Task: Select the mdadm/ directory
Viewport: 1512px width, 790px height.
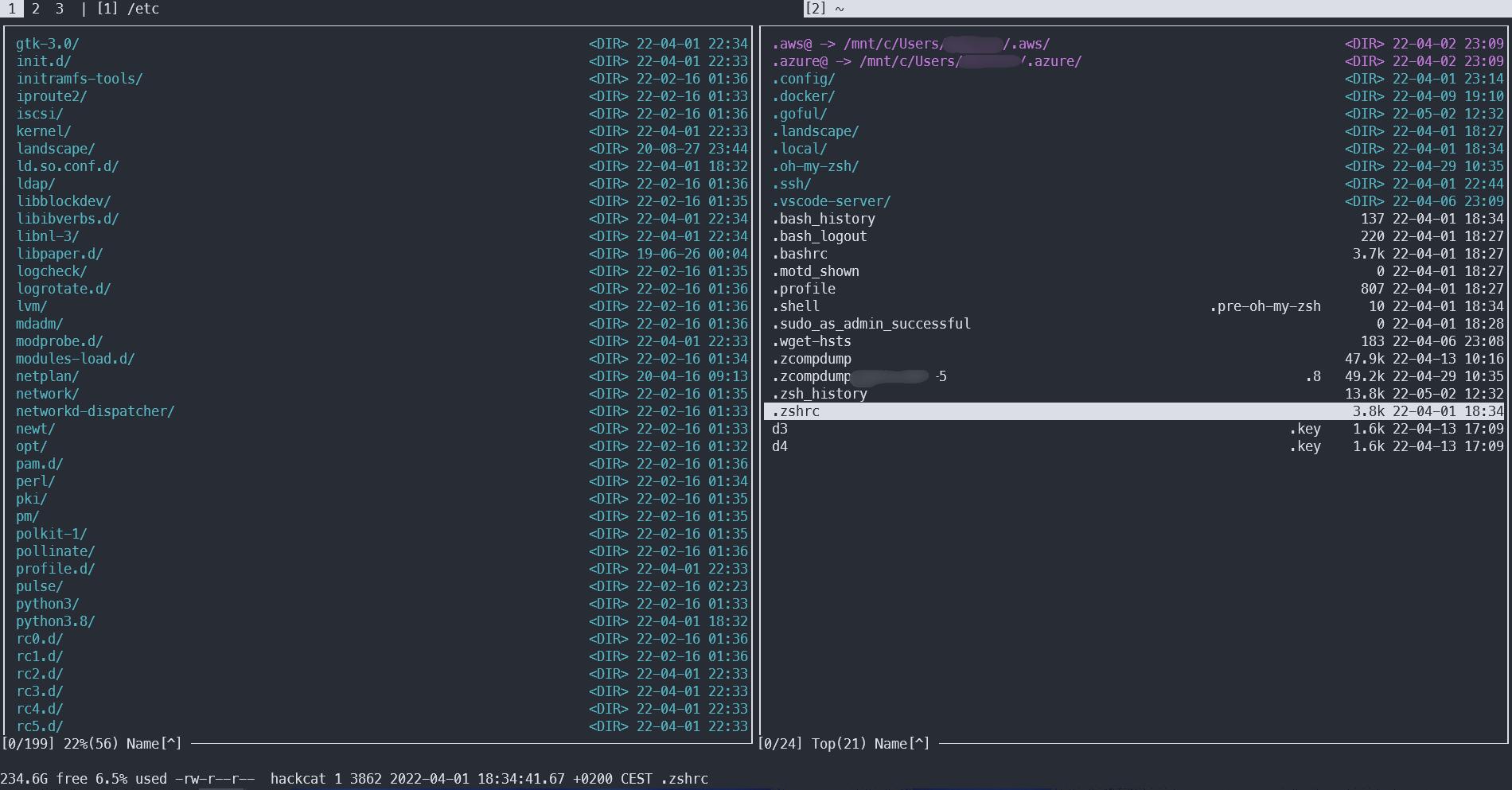Action: [382, 324]
